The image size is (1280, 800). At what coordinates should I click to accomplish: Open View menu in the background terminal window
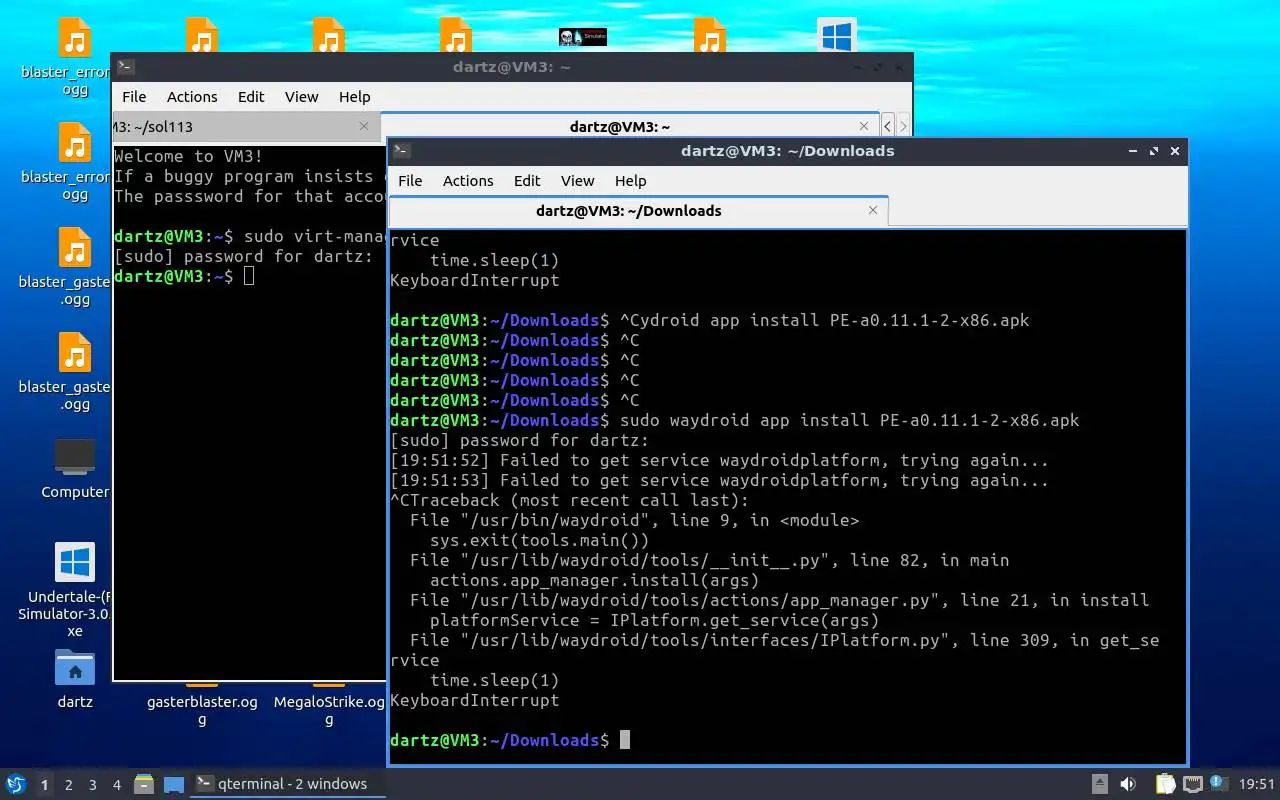301,97
